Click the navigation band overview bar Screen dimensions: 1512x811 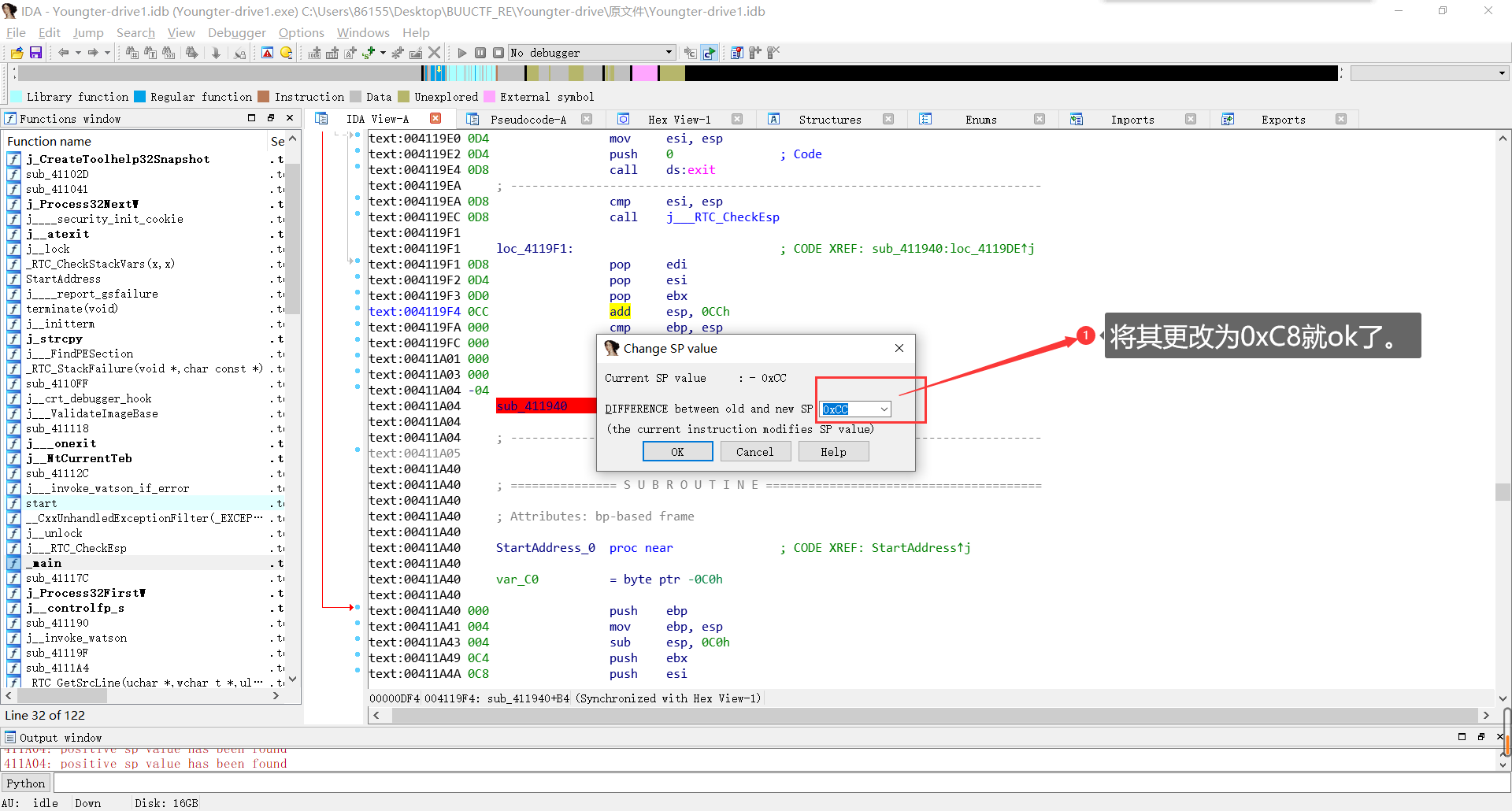677,73
